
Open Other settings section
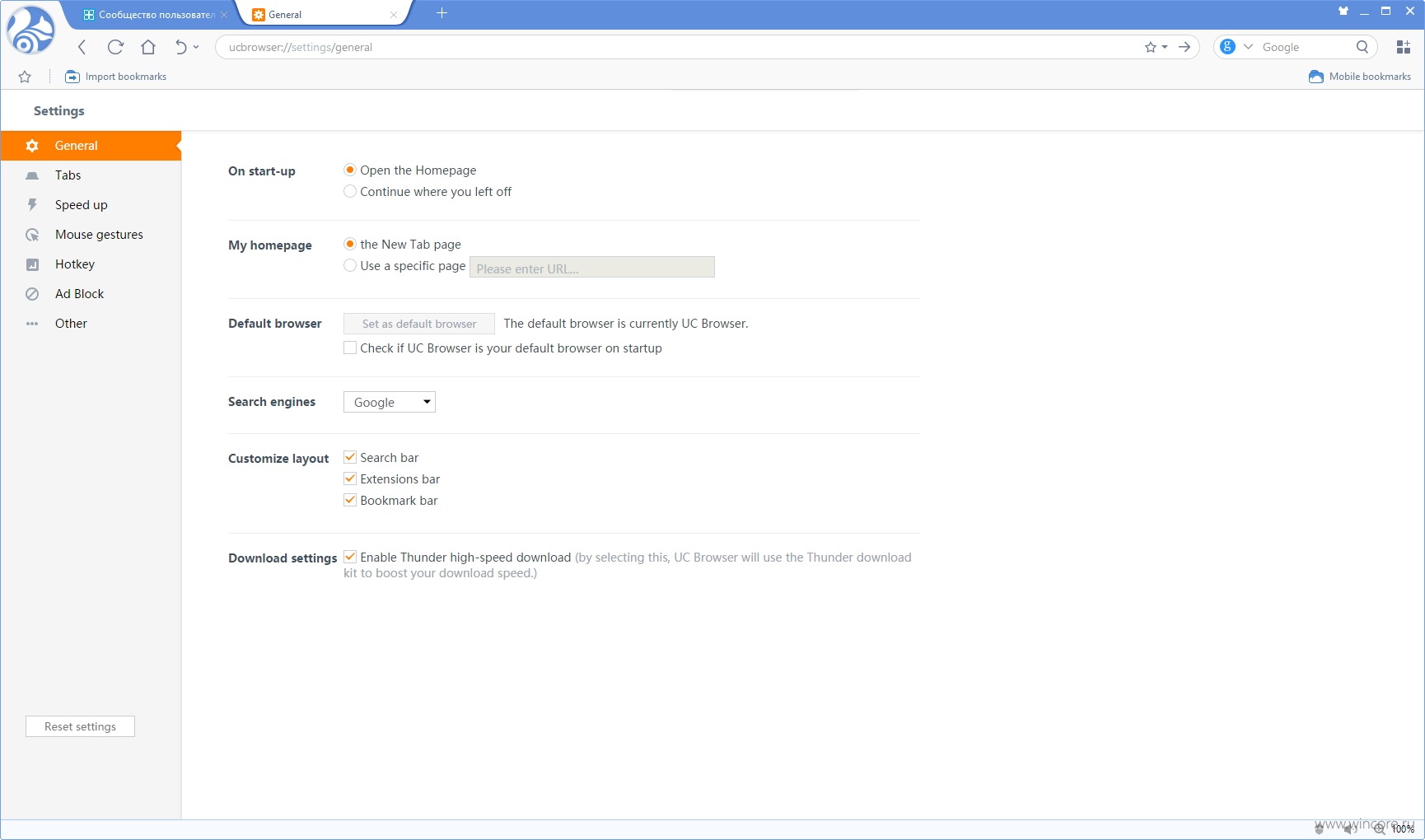coord(91,324)
